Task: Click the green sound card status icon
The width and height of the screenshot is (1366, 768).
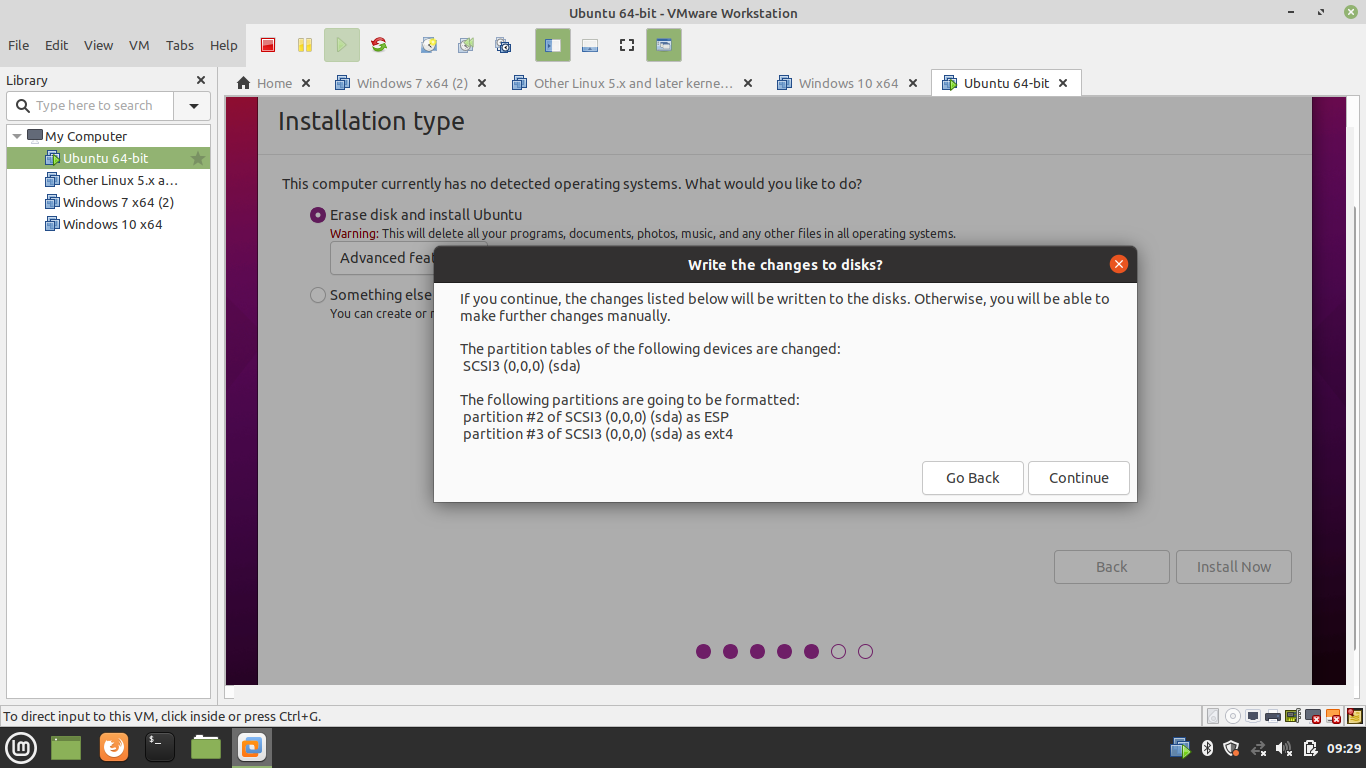Action: click(1293, 716)
